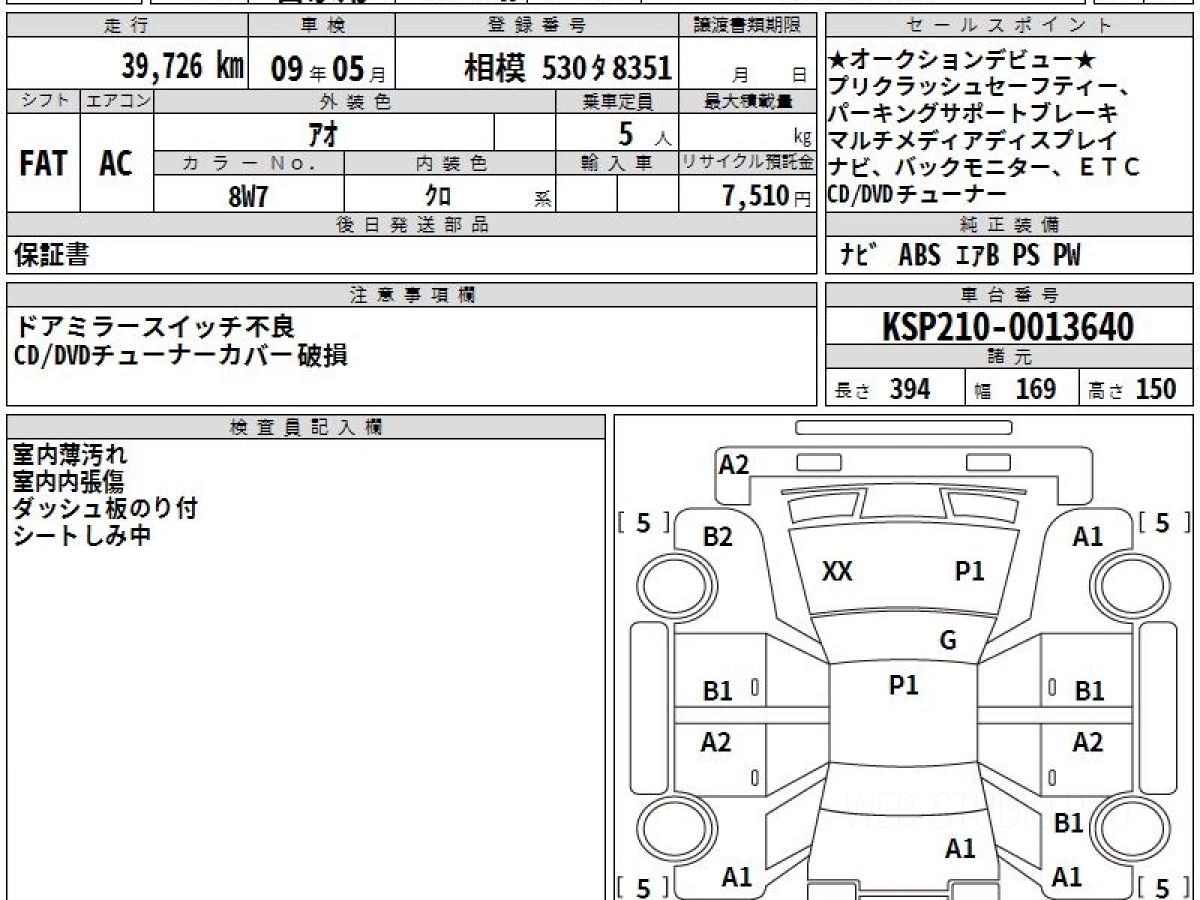
Task: Select the B2 mark on the fender
Action: [718, 537]
